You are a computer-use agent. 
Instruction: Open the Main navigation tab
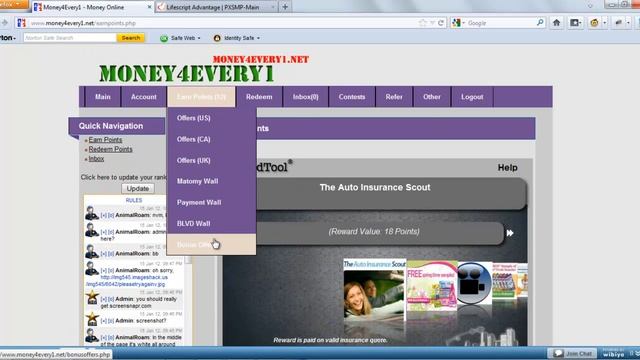[x=103, y=97]
